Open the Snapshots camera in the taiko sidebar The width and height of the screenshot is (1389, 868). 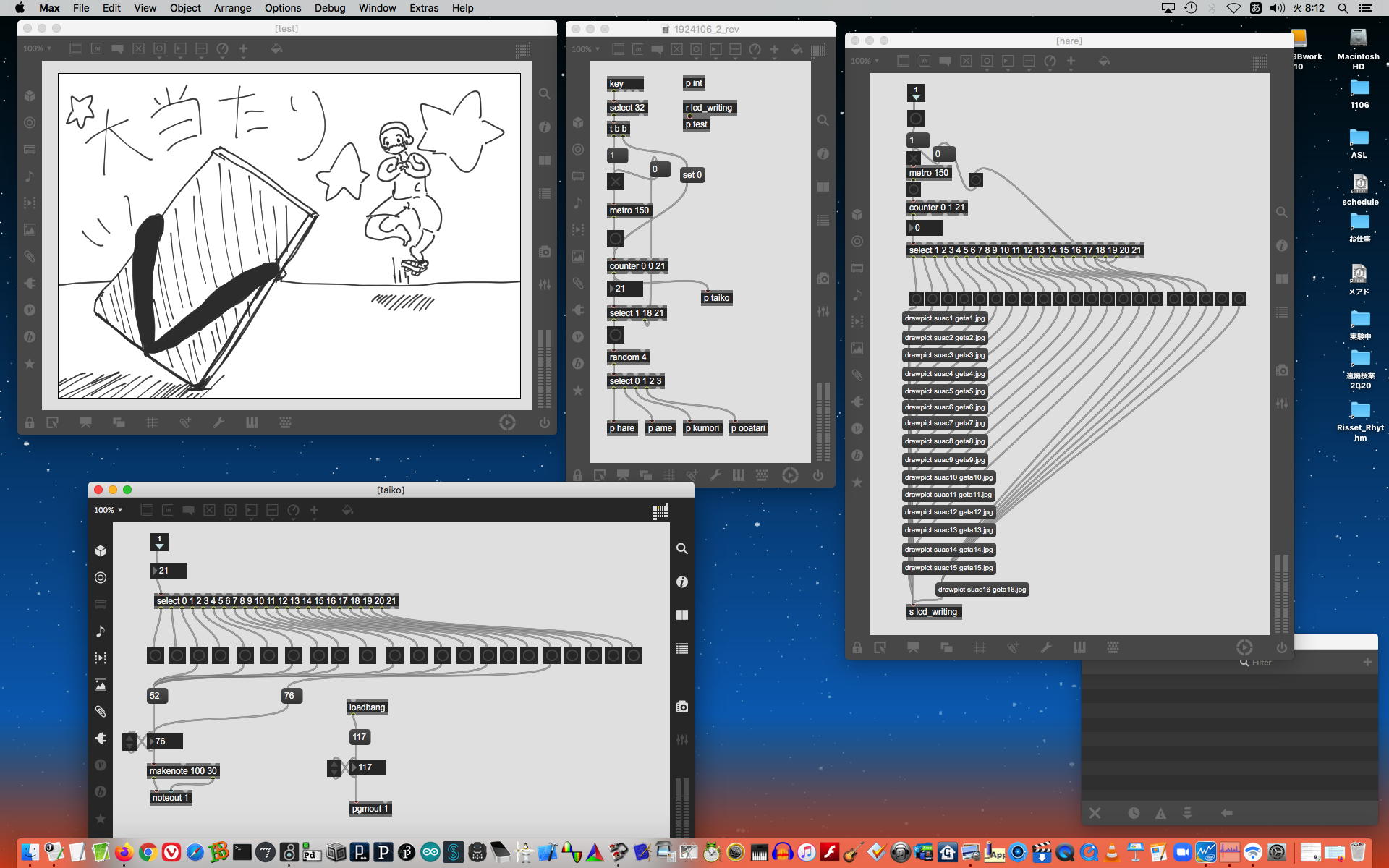pos(681,707)
